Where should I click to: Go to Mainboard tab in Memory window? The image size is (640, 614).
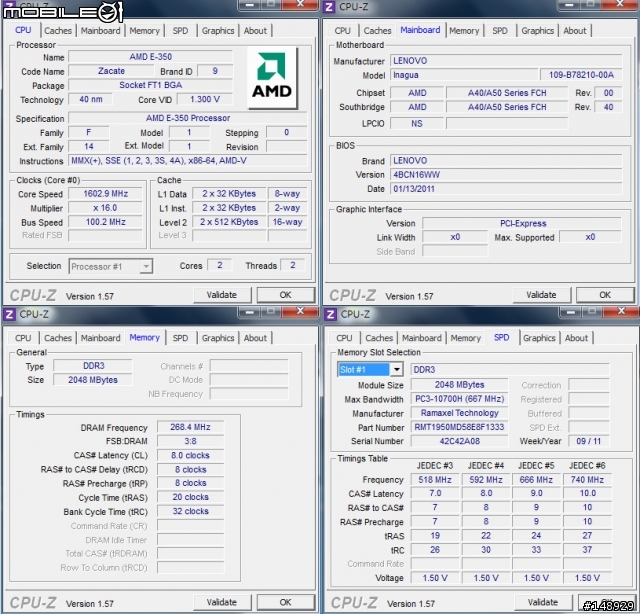100,338
